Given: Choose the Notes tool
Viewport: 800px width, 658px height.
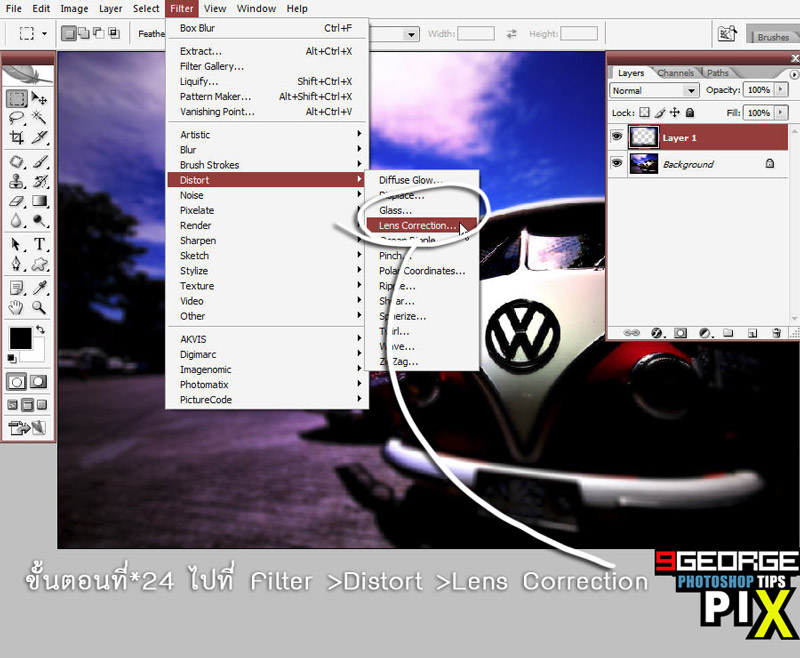Looking at the screenshot, I should click(x=16, y=288).
